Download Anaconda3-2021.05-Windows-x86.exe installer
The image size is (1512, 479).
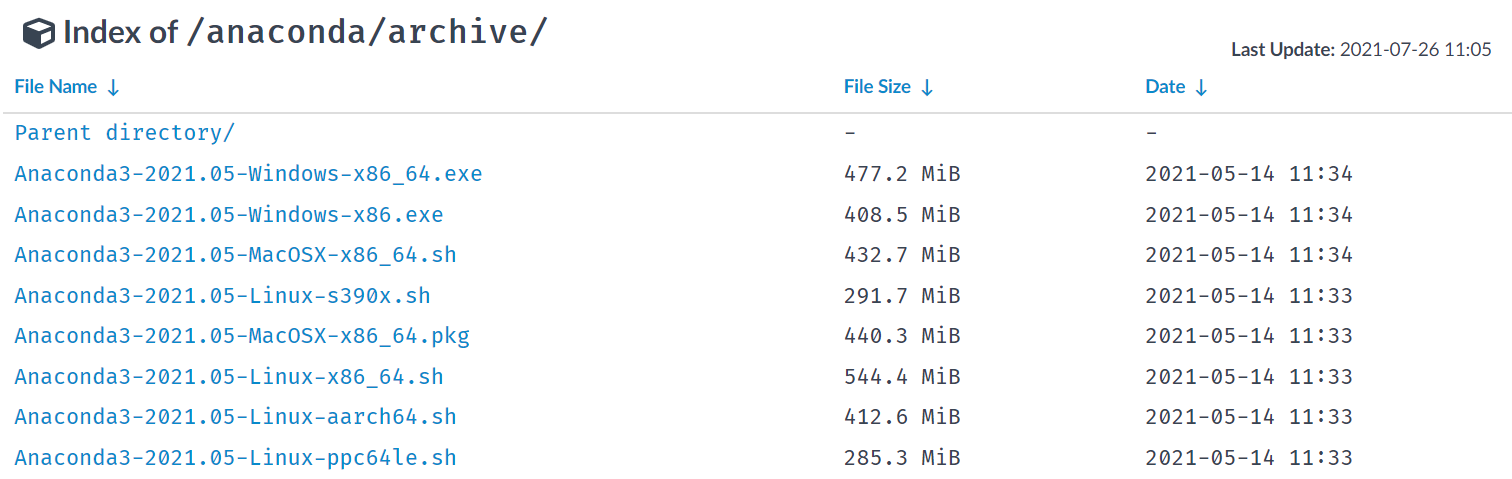[x=229, y=215]
